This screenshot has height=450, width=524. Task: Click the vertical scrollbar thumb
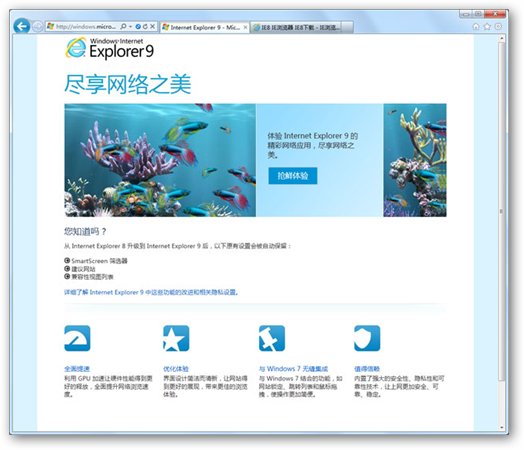501,211
